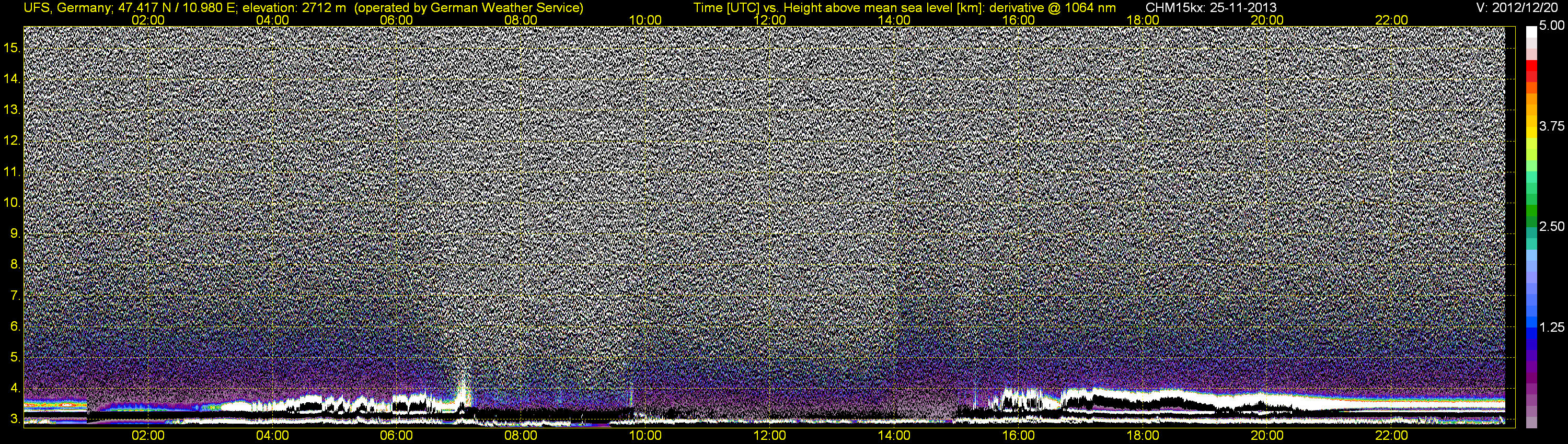Viewport: 1568px width, 444px height.
Task: Click the "3." height axis label
Action: 15,419
